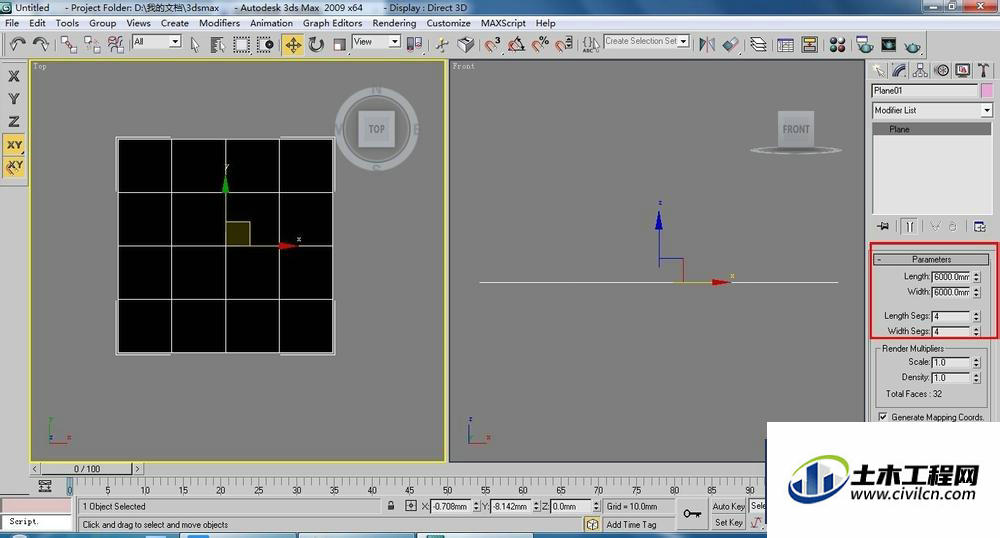Switch to the Display command panel tab
Viewport: 1000px width, 538px height.
[x=962, y=70]
